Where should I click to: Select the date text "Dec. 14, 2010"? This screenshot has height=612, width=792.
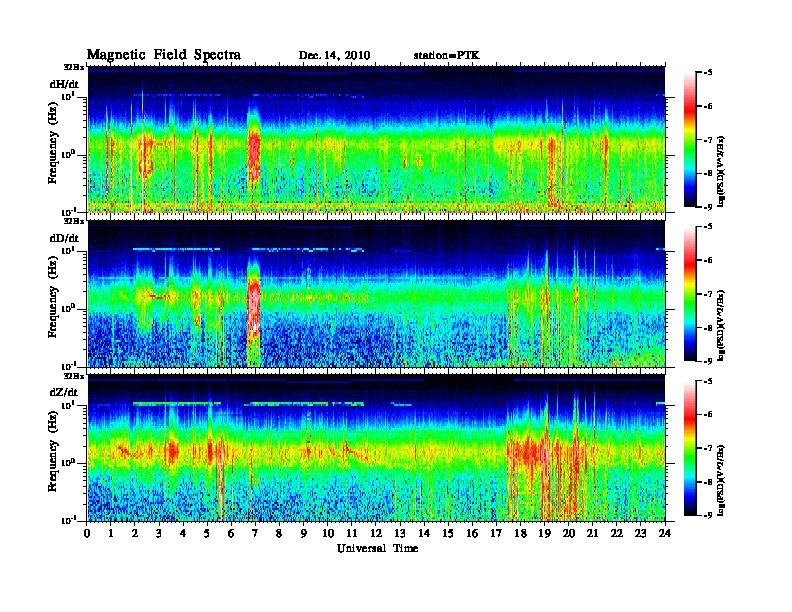pos(334,56)
